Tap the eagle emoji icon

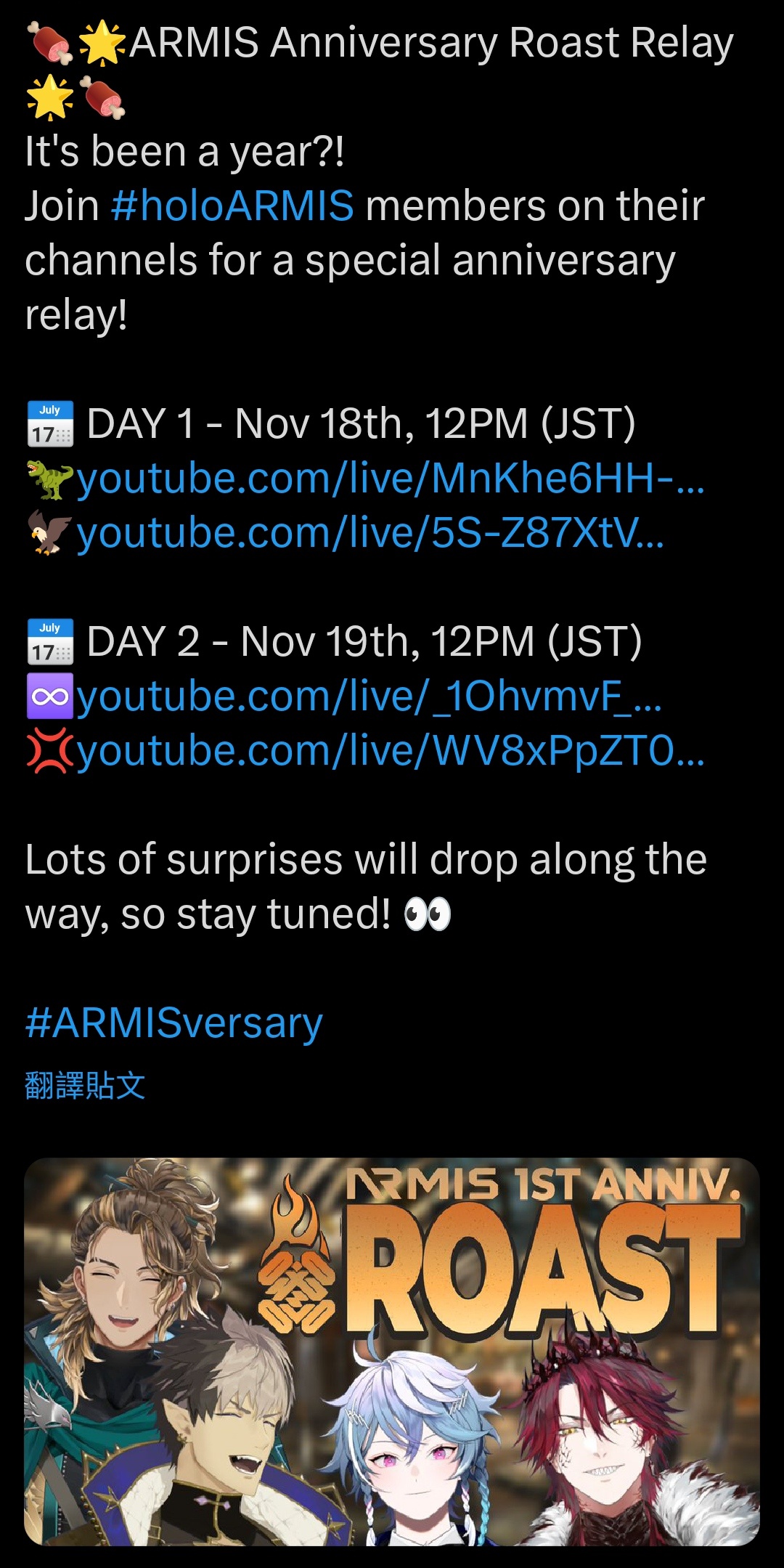pos(50,533)
